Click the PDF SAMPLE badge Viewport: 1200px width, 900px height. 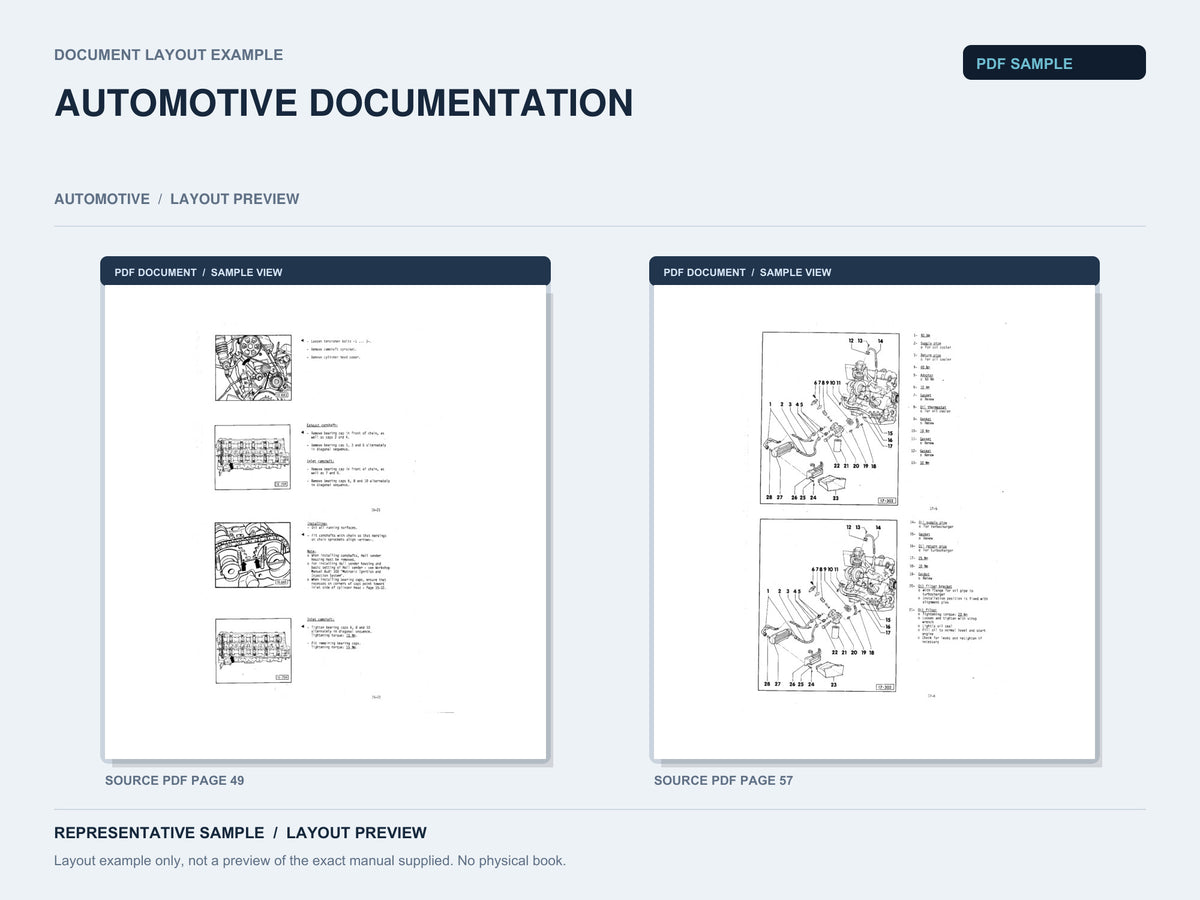click(x=1054, y=63)
